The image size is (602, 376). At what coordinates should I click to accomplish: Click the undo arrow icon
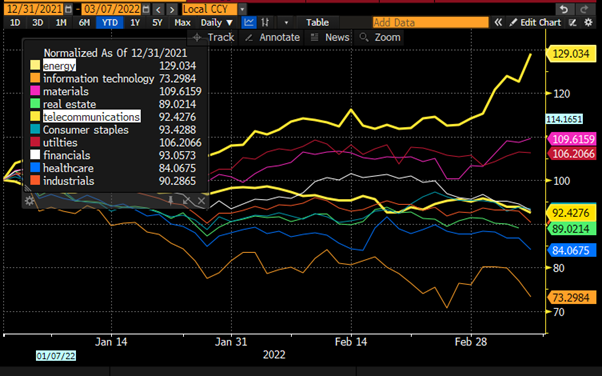tap(564, 9)
